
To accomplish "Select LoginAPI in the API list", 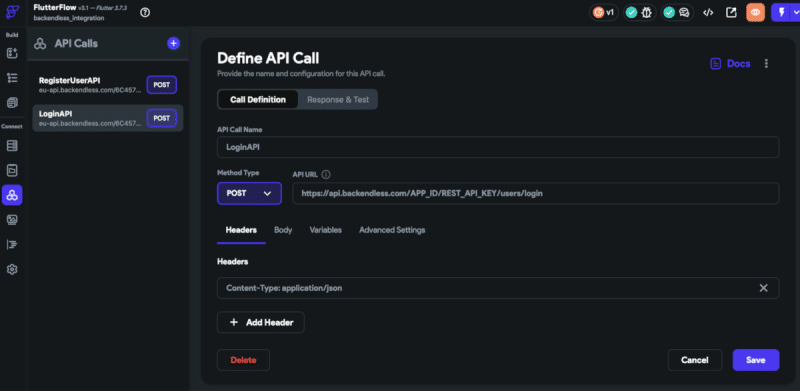I will (108, 118).
